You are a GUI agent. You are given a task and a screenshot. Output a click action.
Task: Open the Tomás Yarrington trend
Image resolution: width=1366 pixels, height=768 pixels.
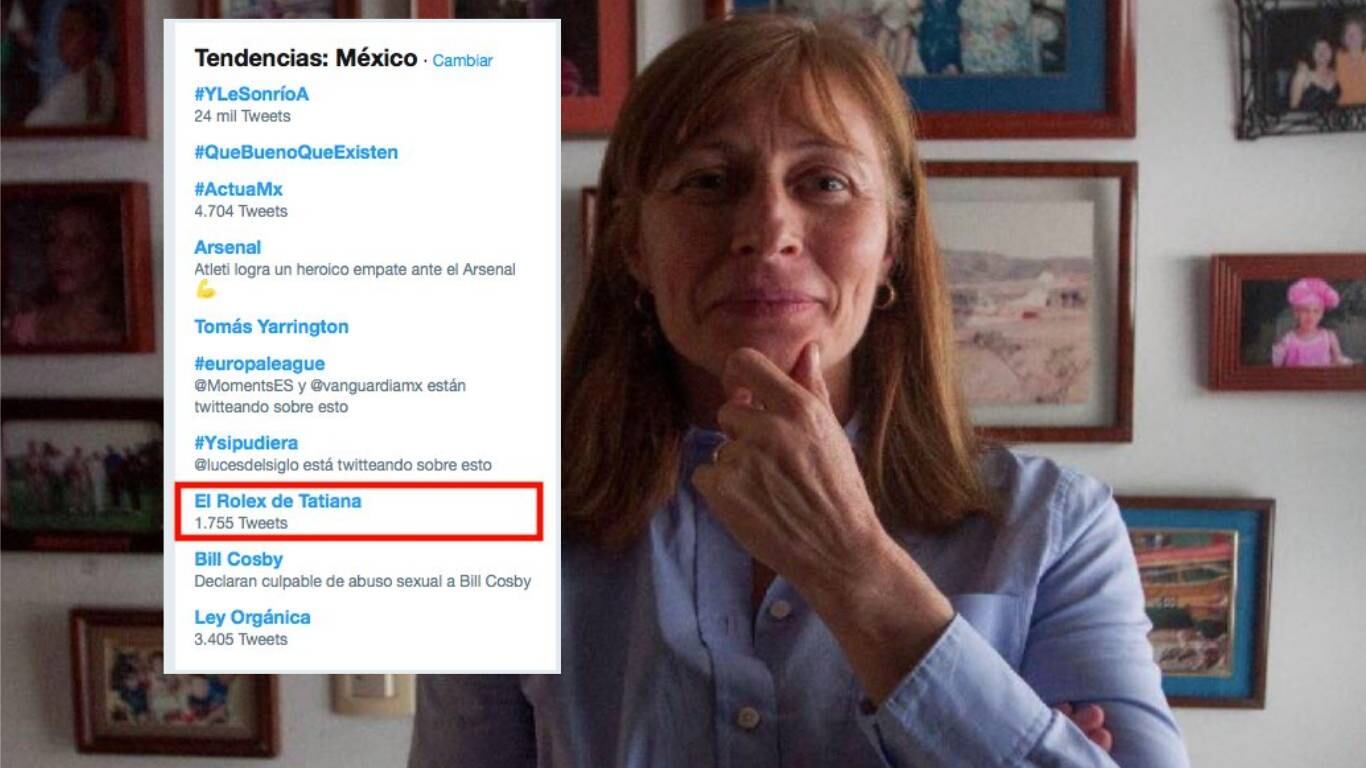[271, 326]
